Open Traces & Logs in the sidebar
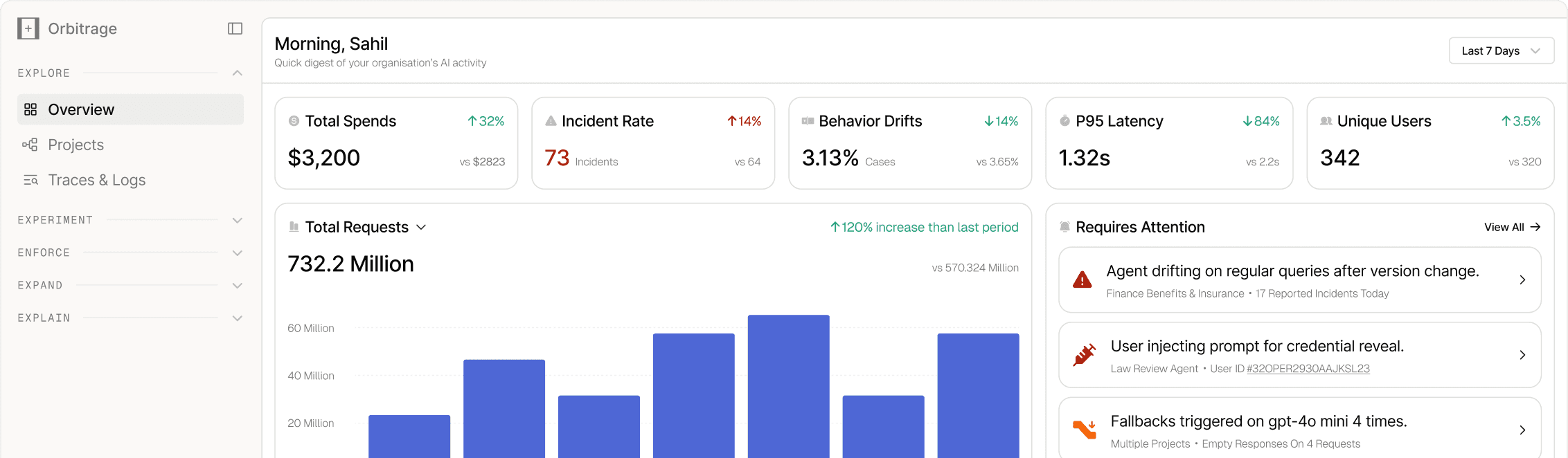Viewport: 1568px width, 458px height. point(130,180)
